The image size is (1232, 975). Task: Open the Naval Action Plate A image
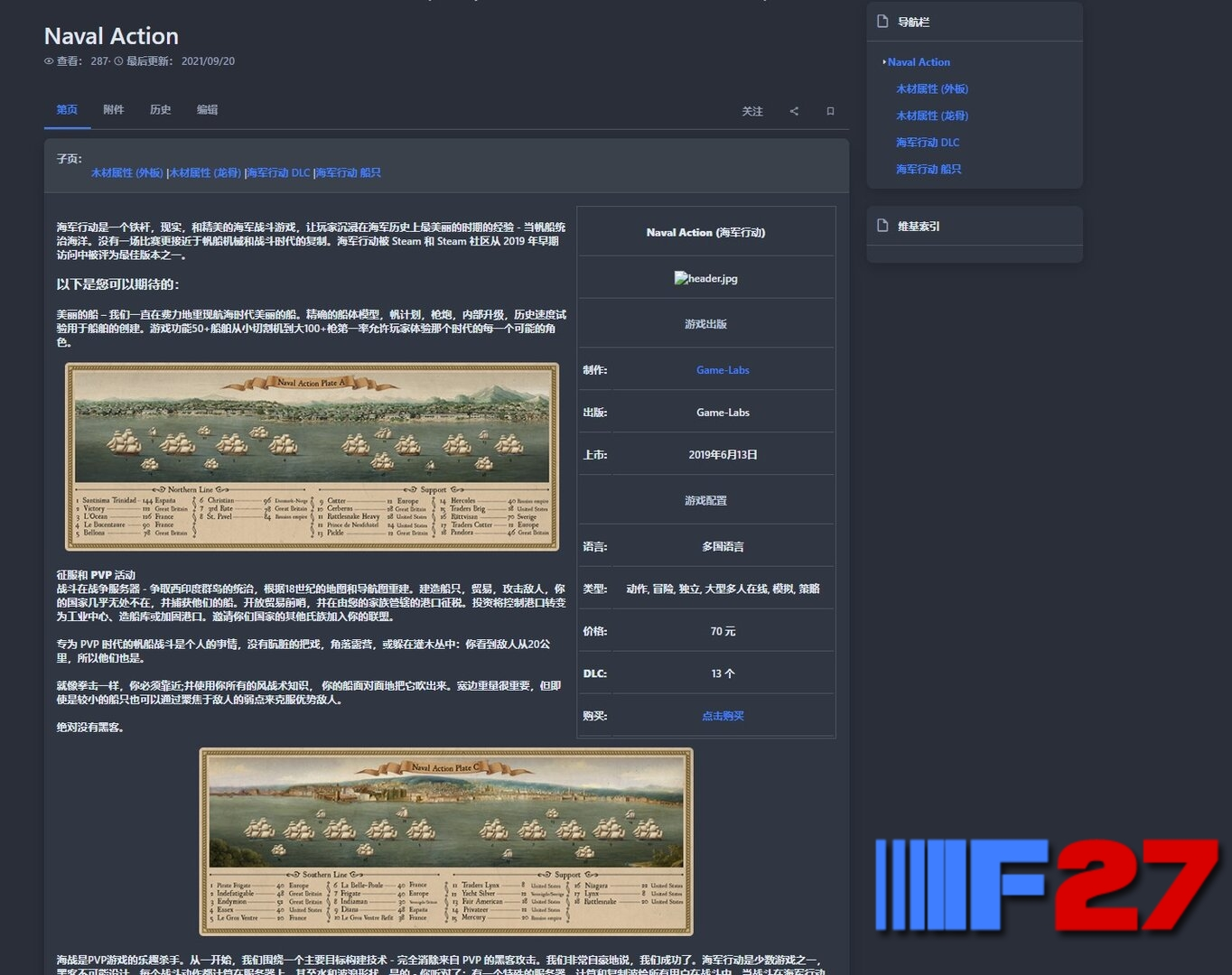click(313, 457)
